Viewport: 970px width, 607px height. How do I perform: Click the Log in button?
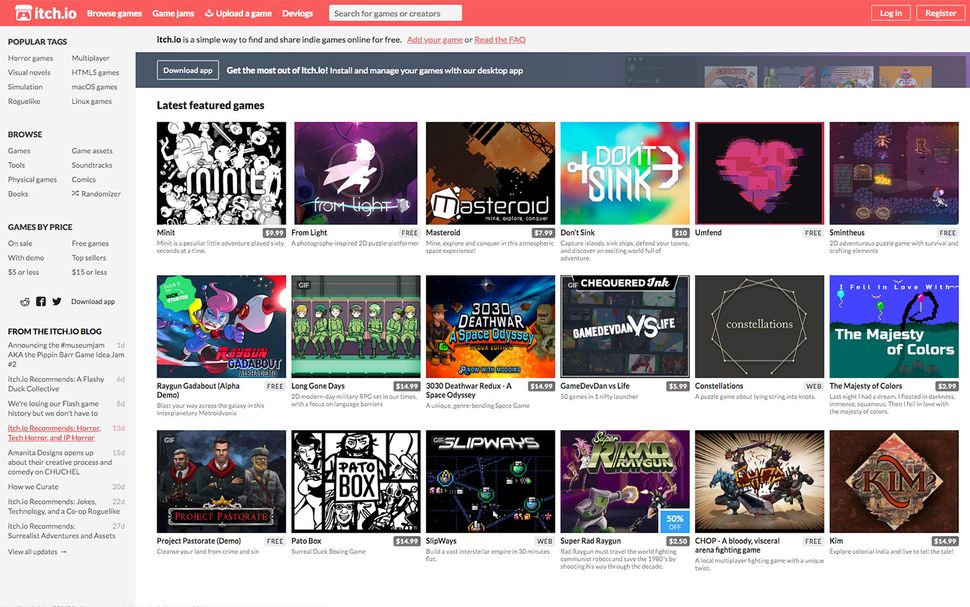click(891, 13)
